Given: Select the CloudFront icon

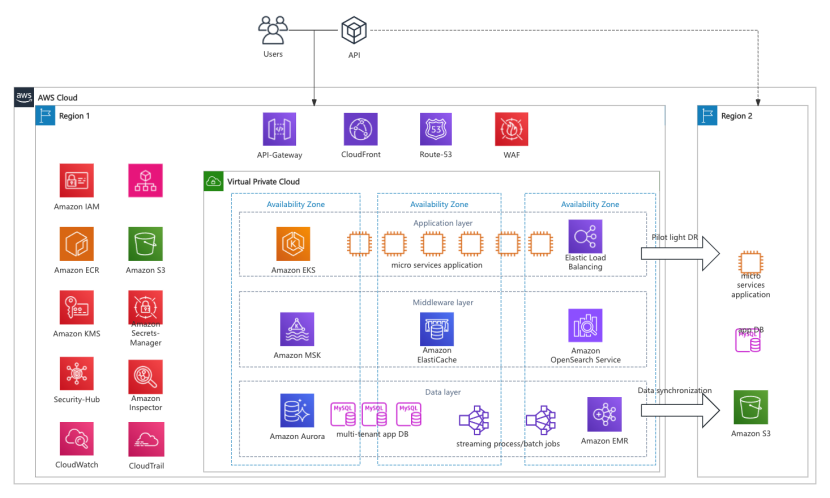Looking at the screenshot, I should coord(360,129).
